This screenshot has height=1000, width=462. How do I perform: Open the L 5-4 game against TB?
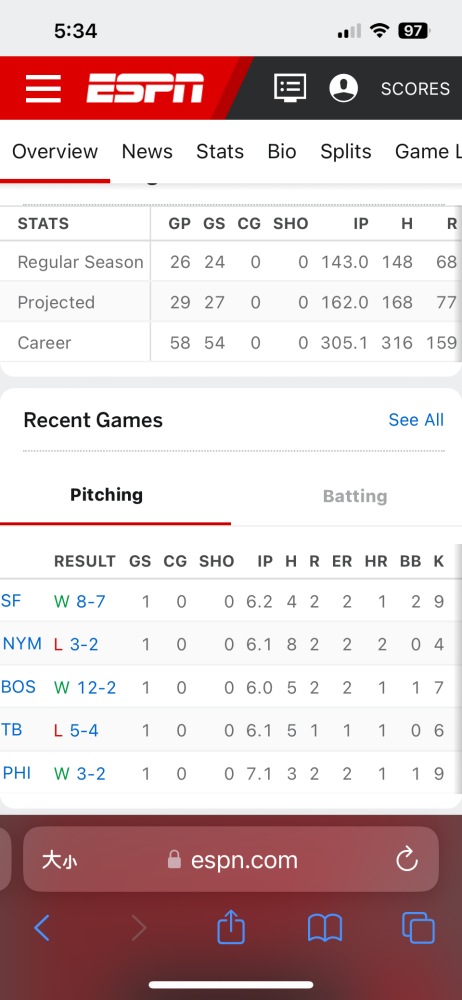coord(76,730)
